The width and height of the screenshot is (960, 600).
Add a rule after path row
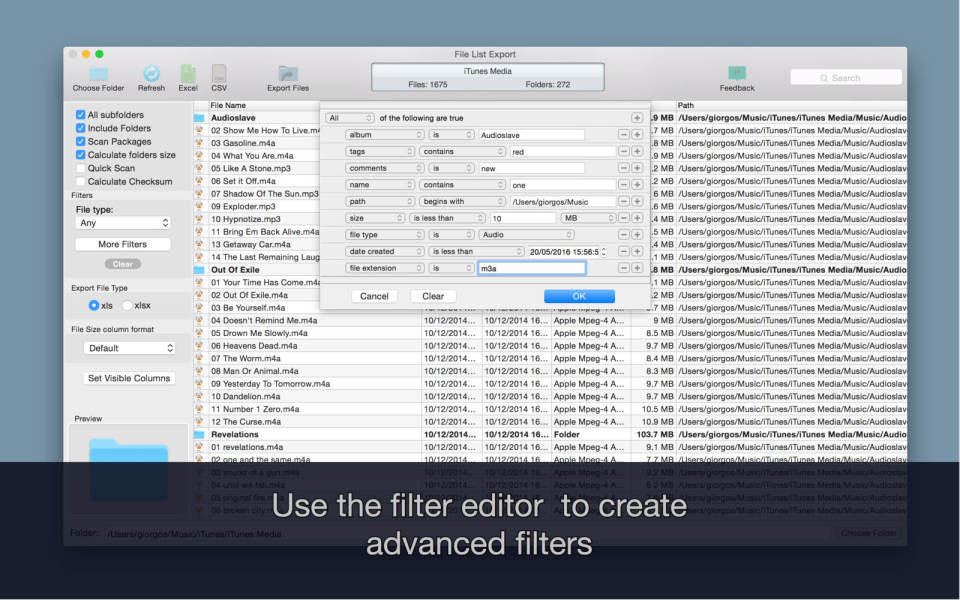point(637,201)
